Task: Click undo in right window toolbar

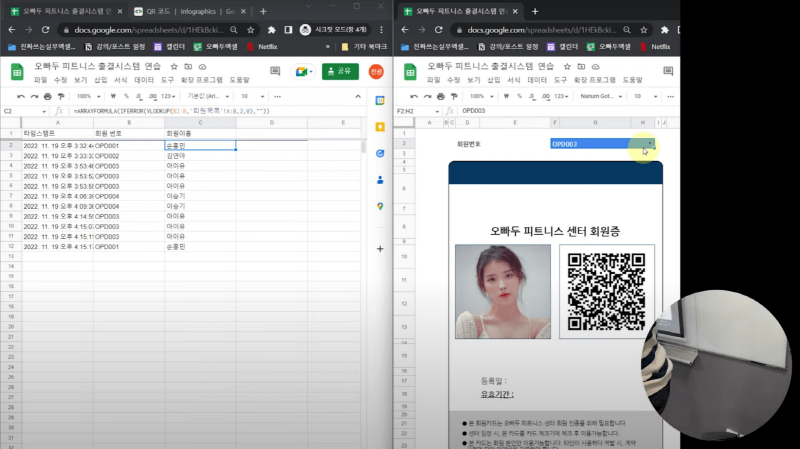Action: click(x=414, y=96)
